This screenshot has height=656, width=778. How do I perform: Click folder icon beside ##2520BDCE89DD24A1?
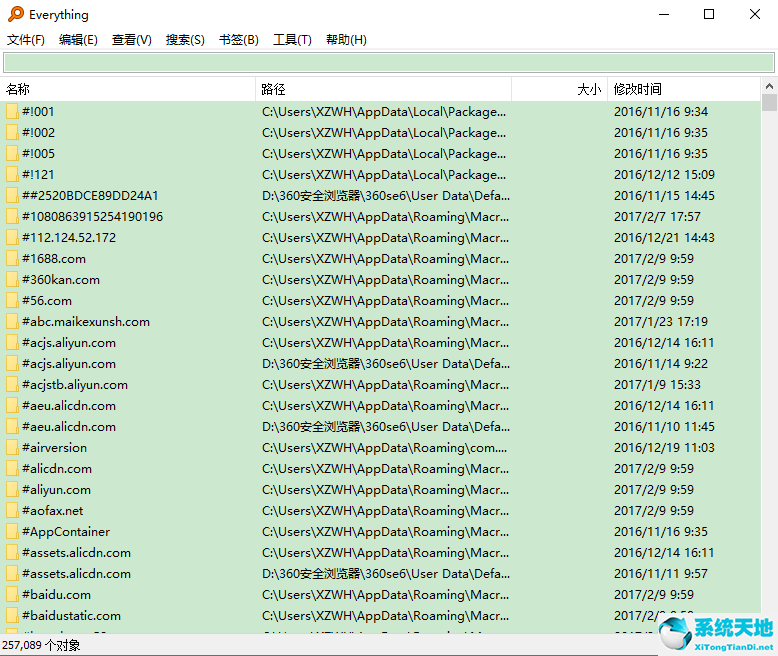point(12,195)
